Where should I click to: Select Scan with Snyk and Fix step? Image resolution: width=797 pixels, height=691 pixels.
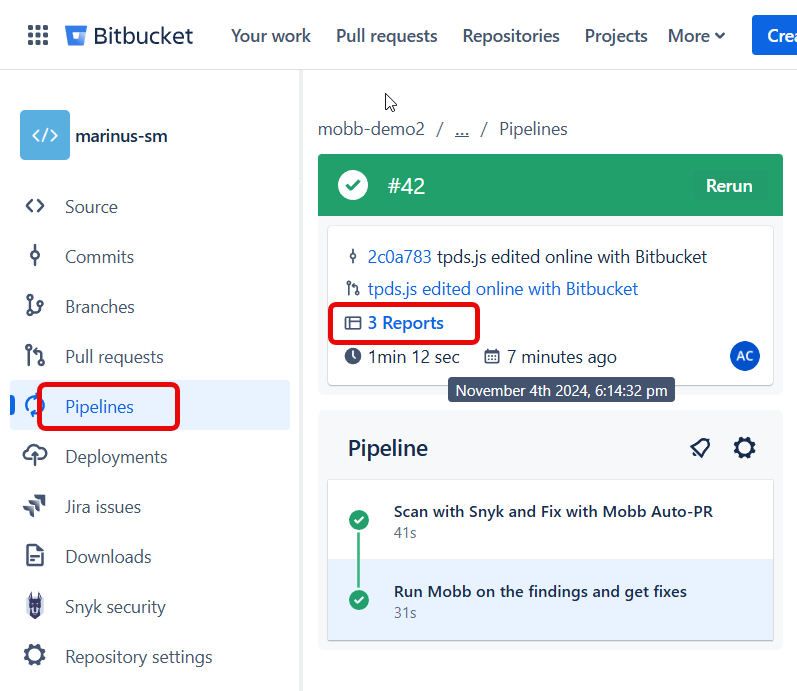(553, 512)
